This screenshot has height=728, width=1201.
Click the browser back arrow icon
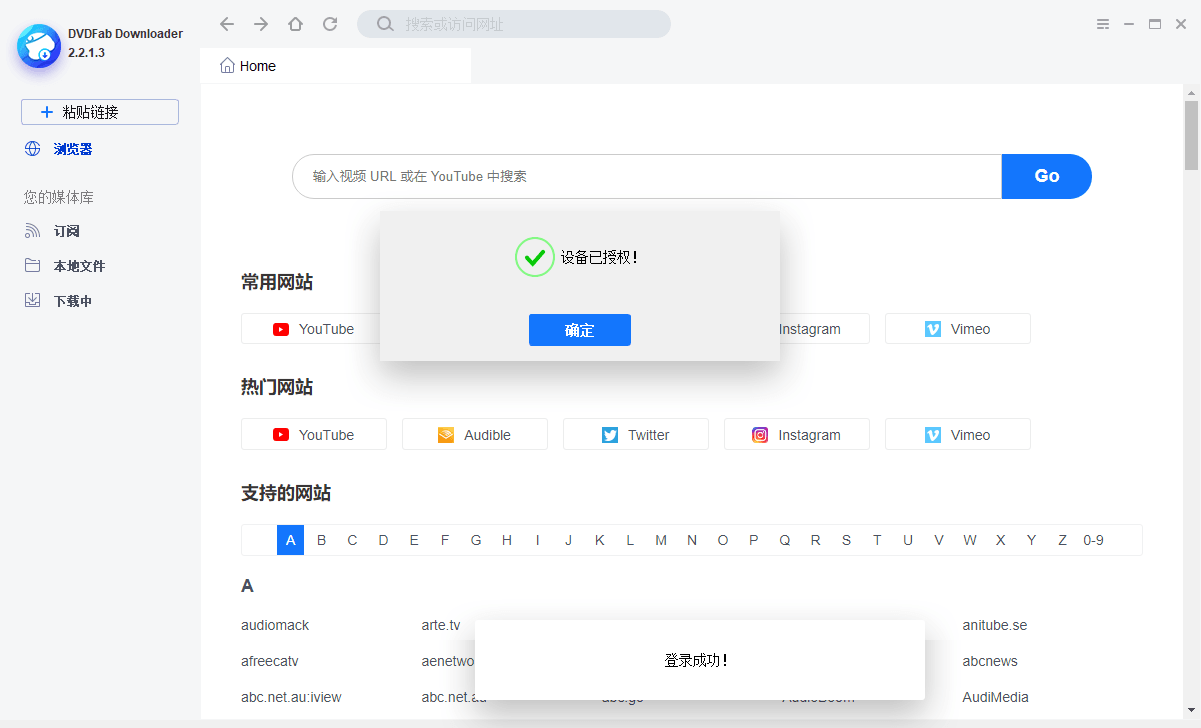[x=227, y=24]
